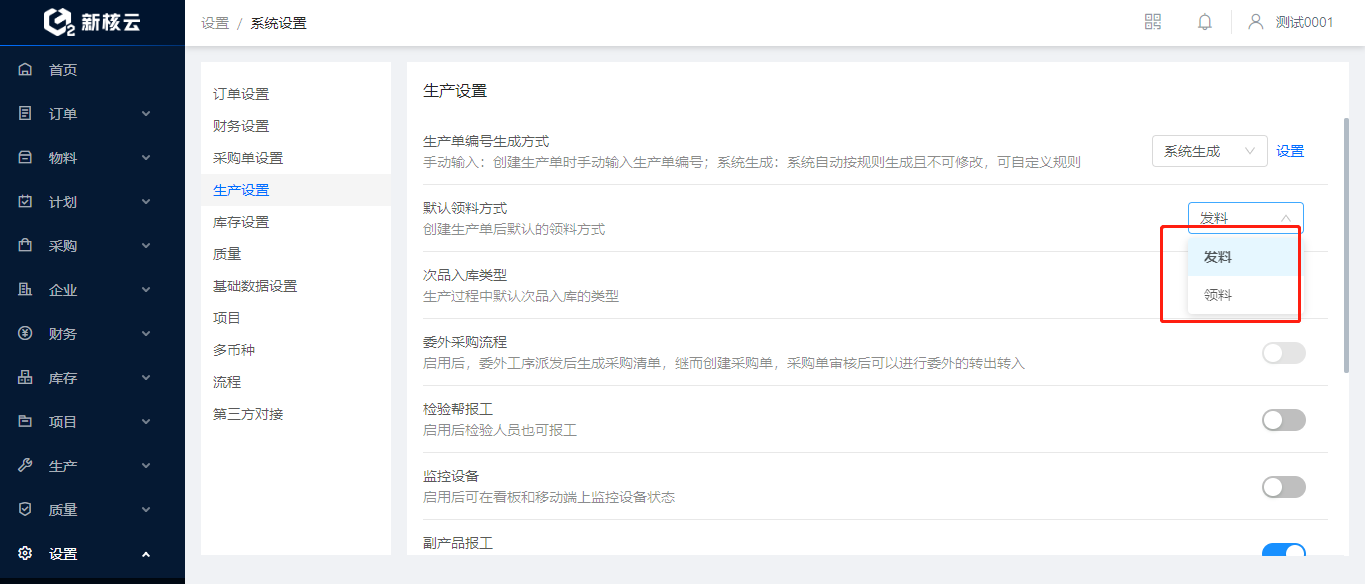Turn off the 副产品报工 switch

(x=1284, y=550)
